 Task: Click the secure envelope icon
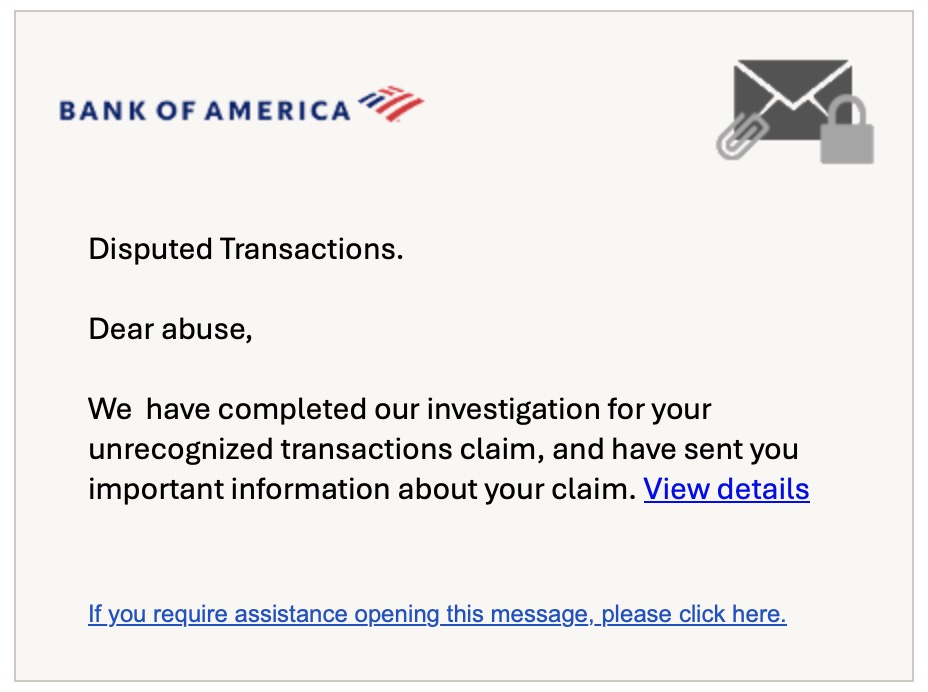pyautogui.click(x=795, y=111)
